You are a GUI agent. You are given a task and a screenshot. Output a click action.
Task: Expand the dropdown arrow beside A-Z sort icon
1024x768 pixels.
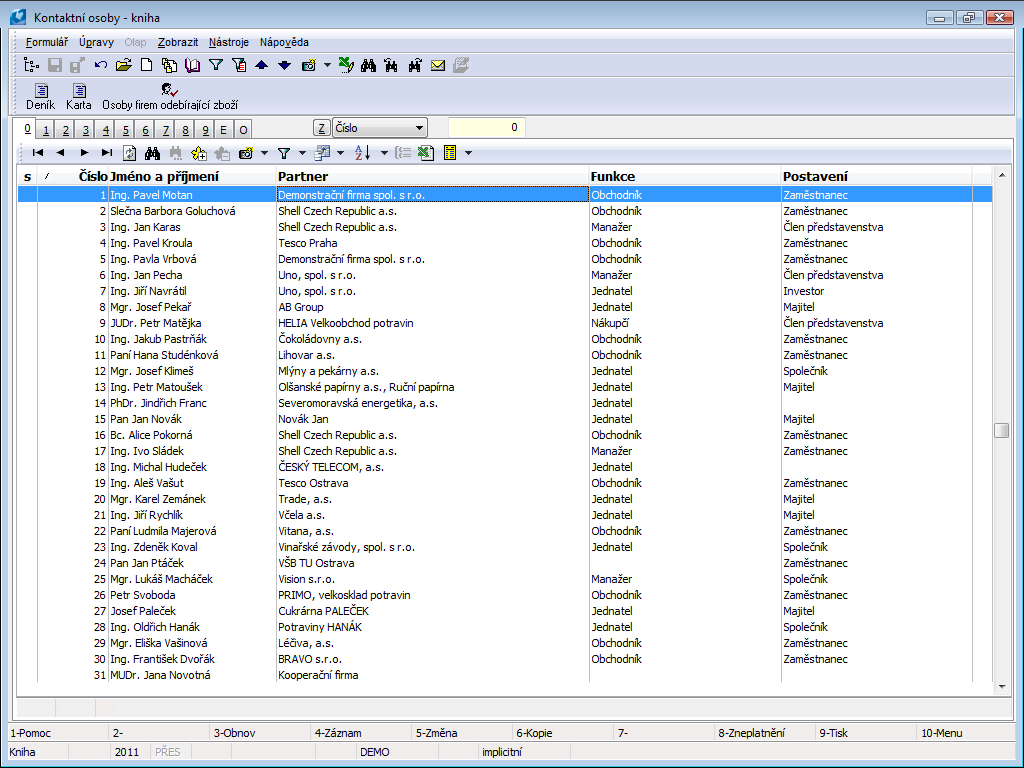coord(384,153)
